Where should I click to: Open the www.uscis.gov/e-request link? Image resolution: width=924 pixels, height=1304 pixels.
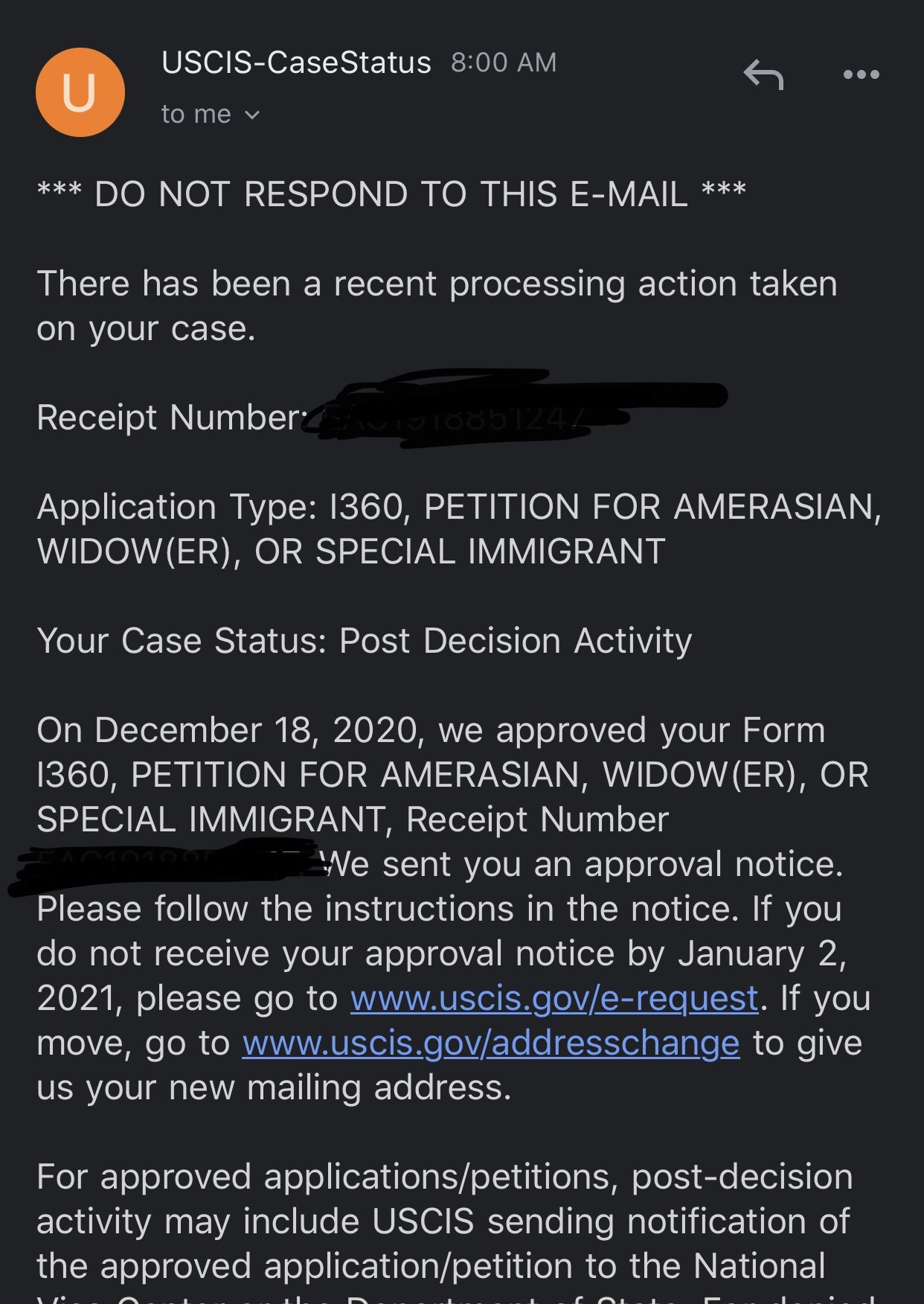coord(554,998)
